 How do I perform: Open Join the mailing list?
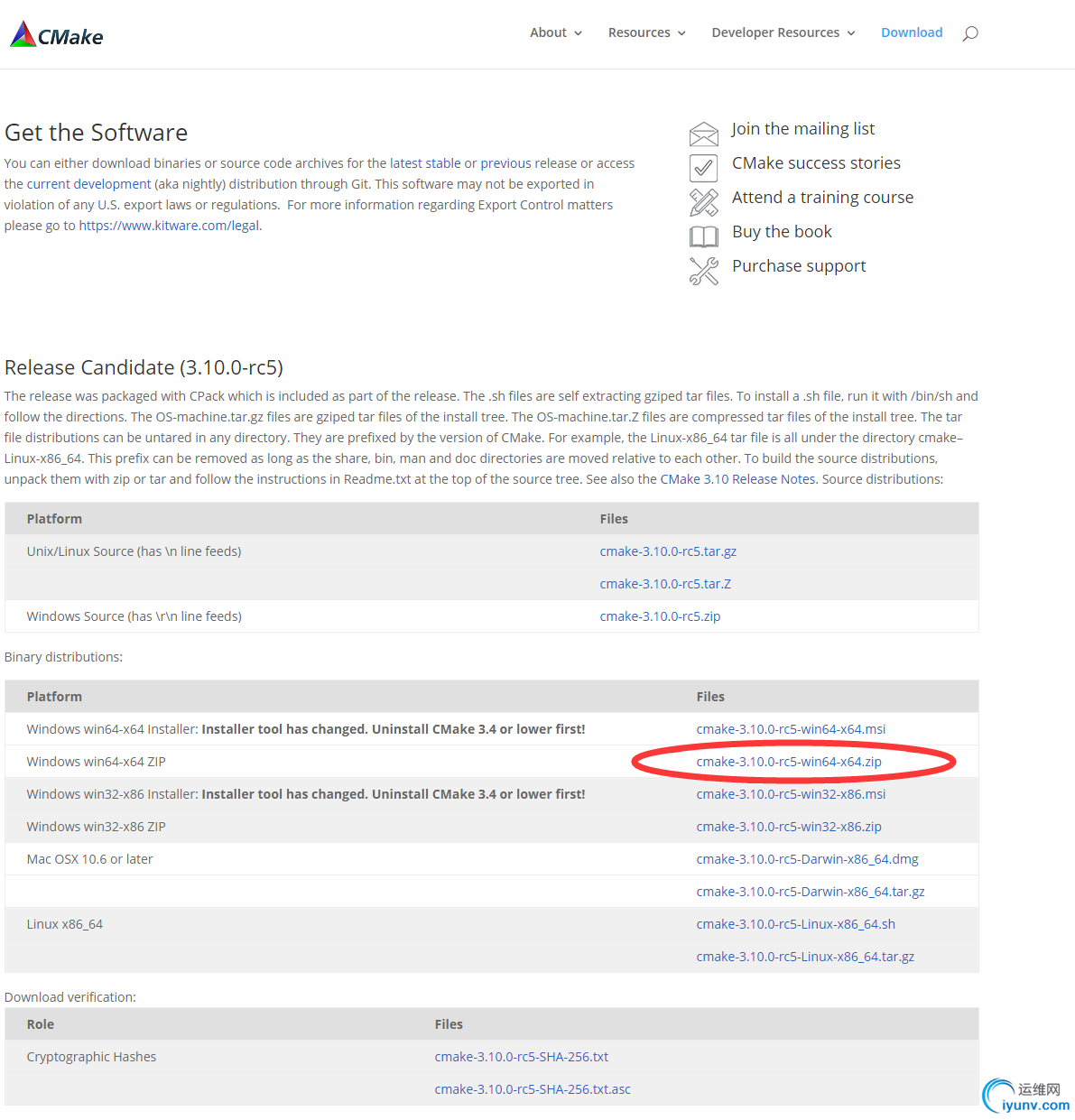click(x=803, y=129)
